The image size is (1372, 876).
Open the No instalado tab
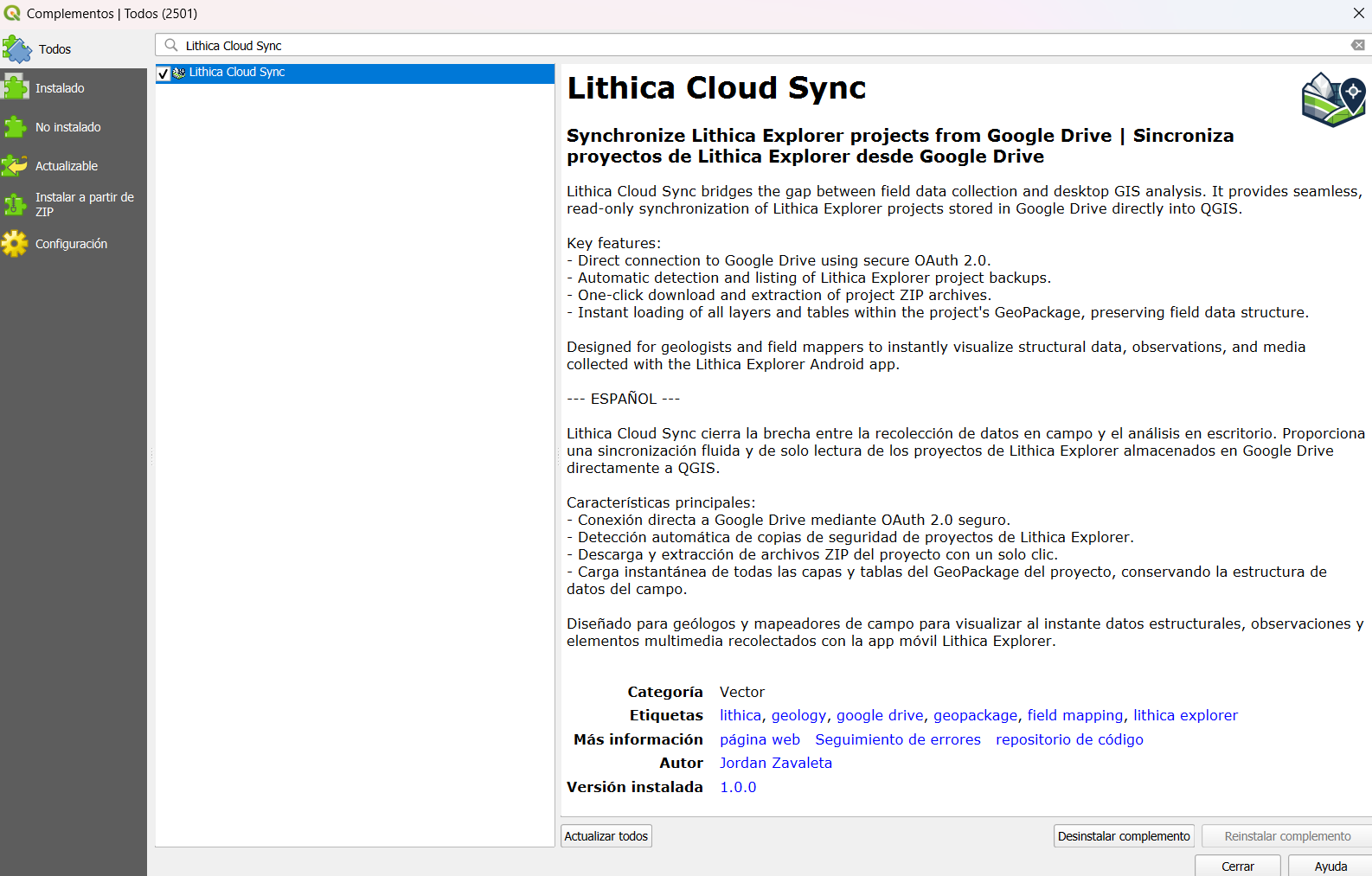pos(74,127)
